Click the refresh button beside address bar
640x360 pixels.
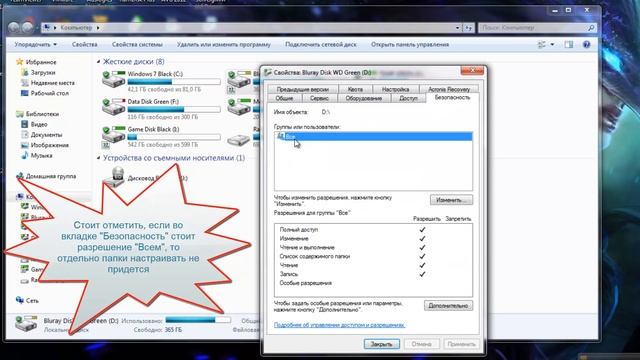coord(468,28)
